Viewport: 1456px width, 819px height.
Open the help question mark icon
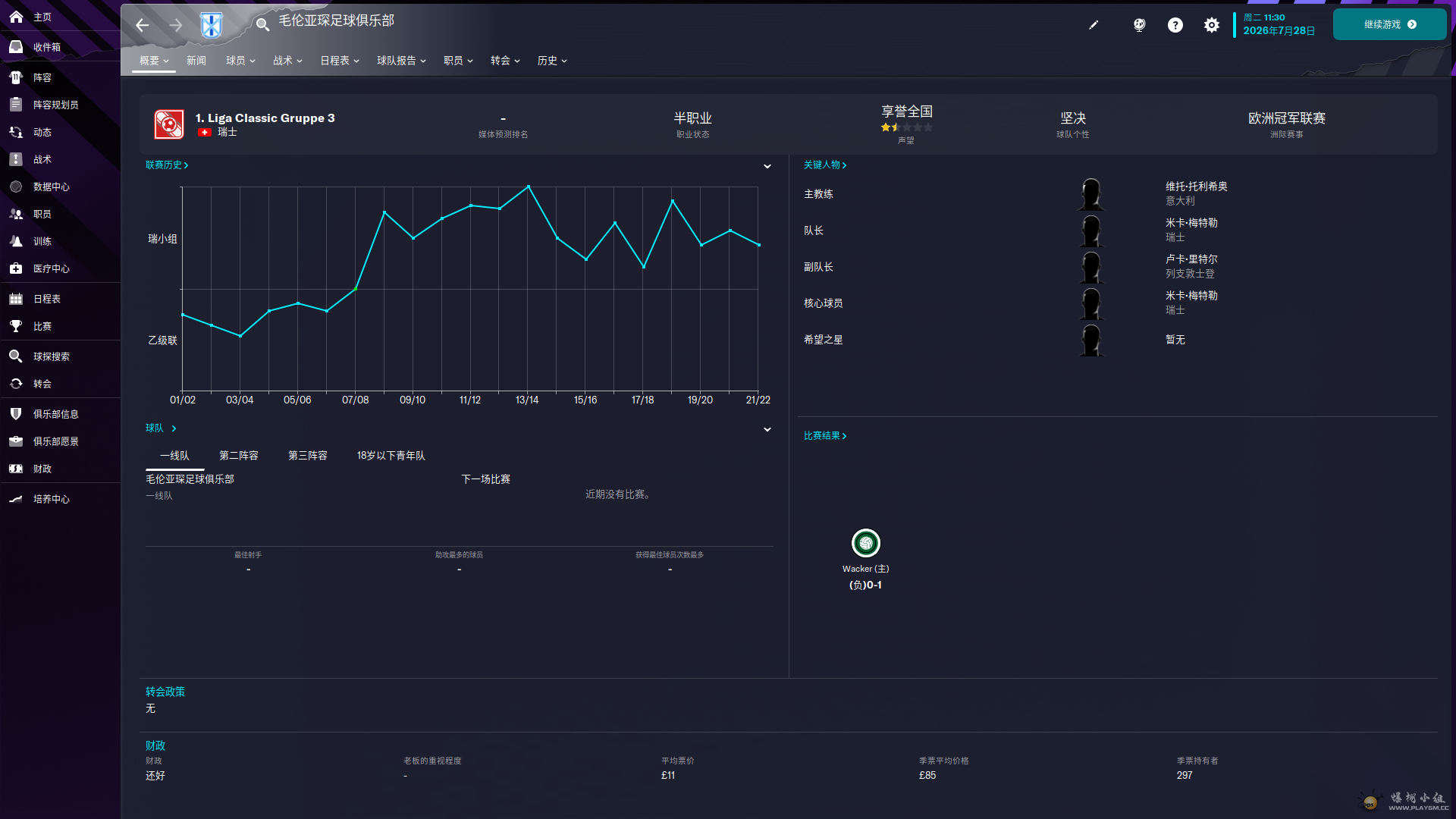[1175, 25]
